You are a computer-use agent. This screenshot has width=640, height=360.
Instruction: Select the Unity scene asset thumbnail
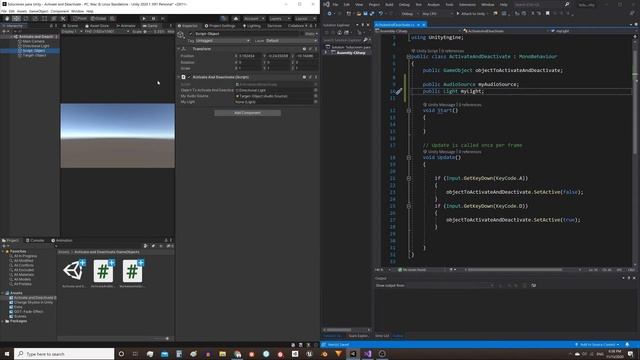pos(74,271)
